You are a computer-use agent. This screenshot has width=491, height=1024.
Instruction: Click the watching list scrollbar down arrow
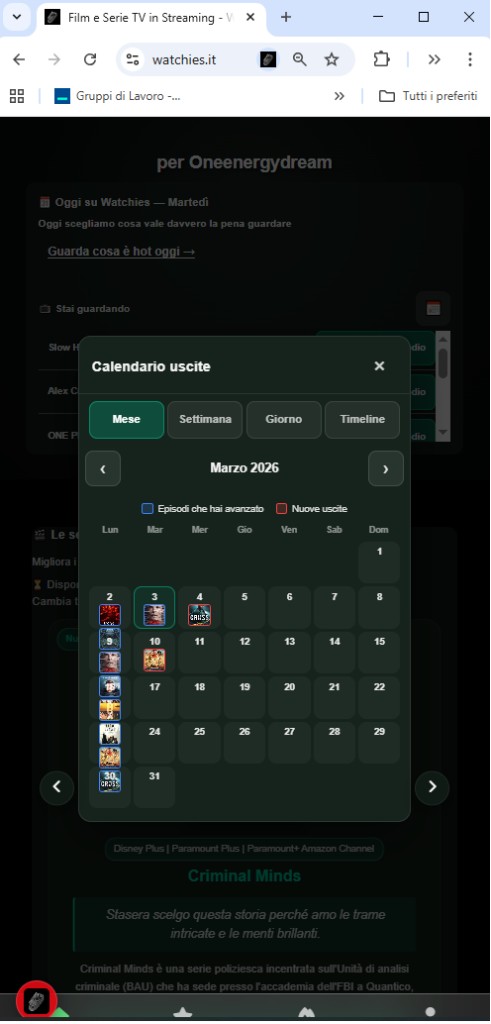tap(443, 432)
